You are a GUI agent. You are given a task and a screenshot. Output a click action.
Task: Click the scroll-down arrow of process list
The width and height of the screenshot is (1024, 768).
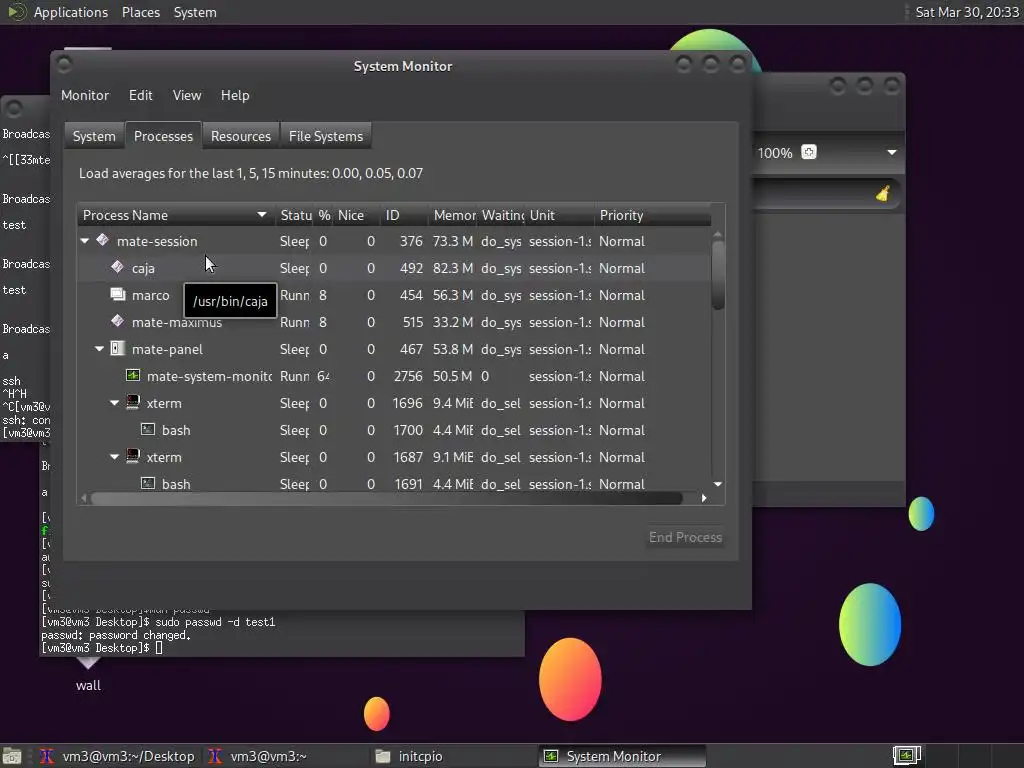coord(718,484)
